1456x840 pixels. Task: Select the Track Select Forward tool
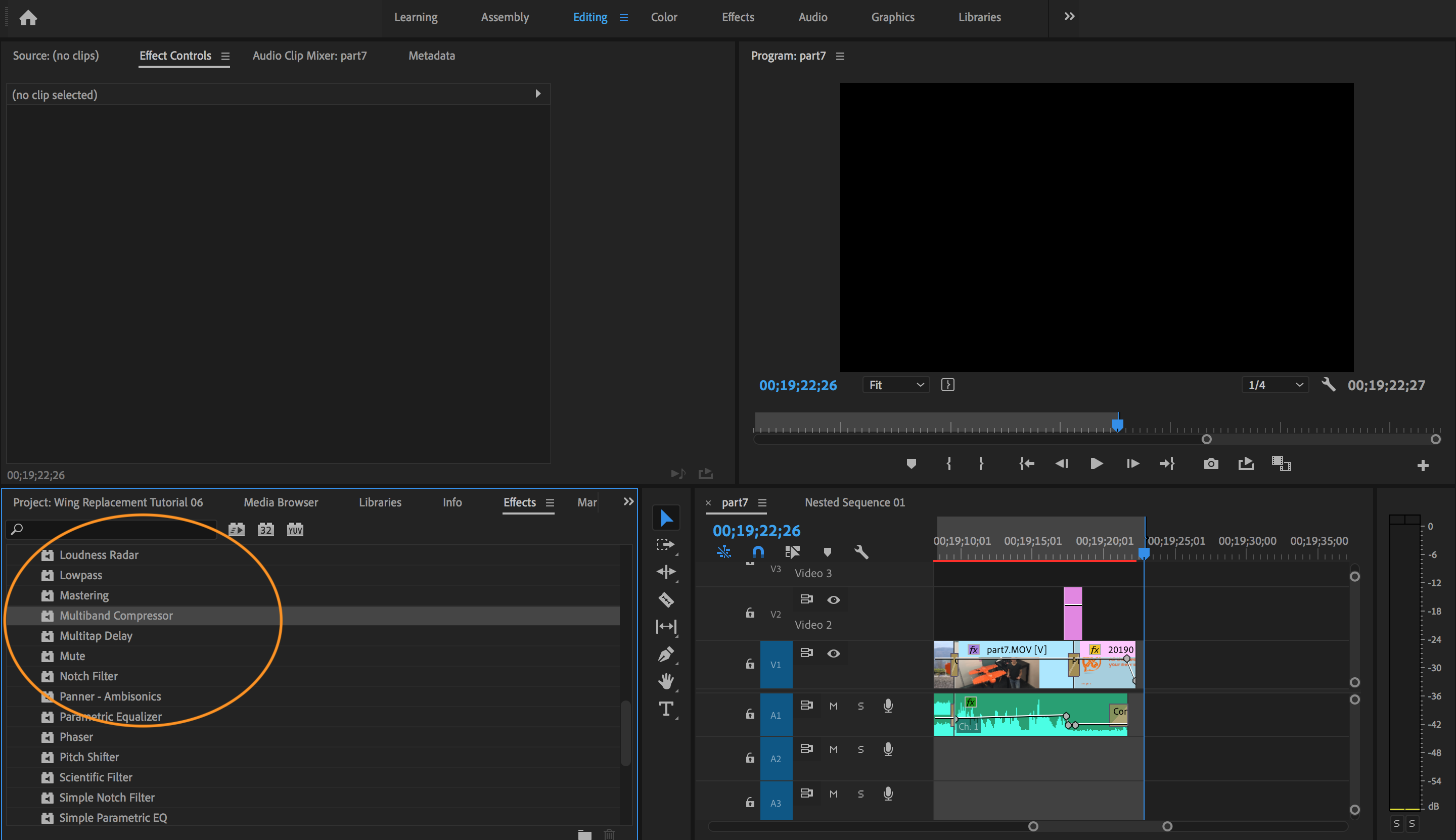666,545
